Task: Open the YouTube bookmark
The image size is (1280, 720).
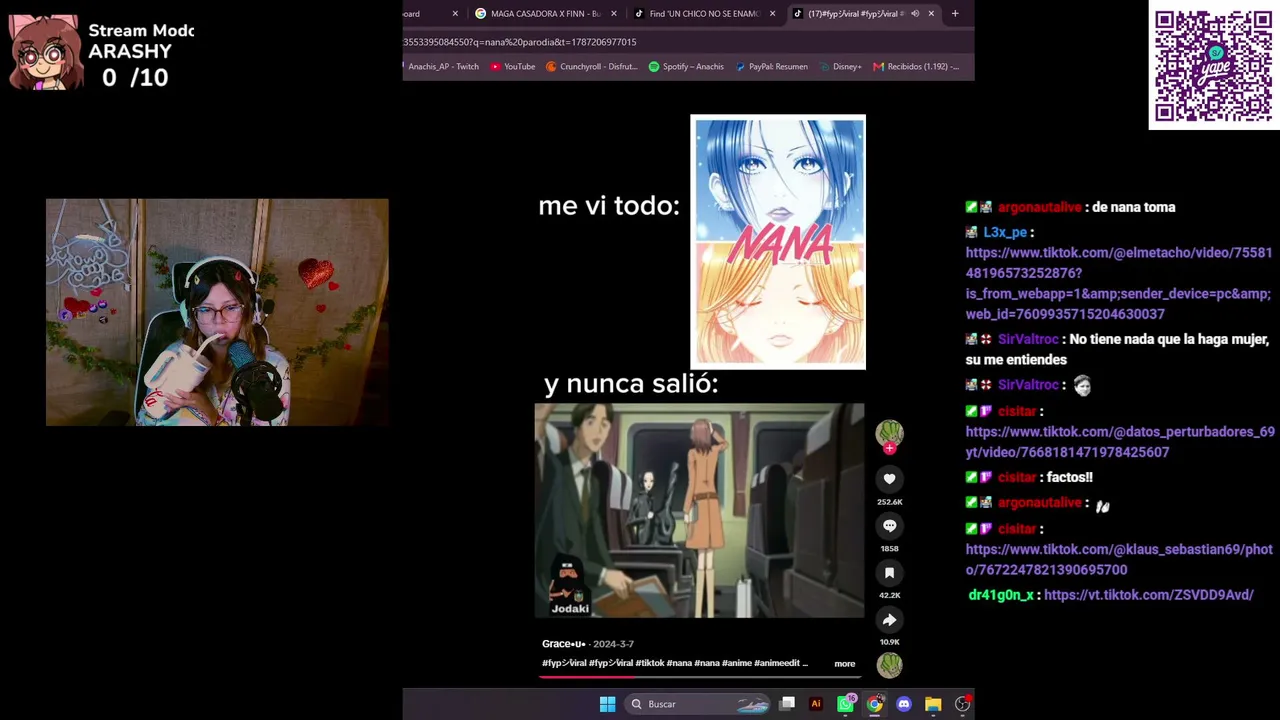Action: pos(513,67)
